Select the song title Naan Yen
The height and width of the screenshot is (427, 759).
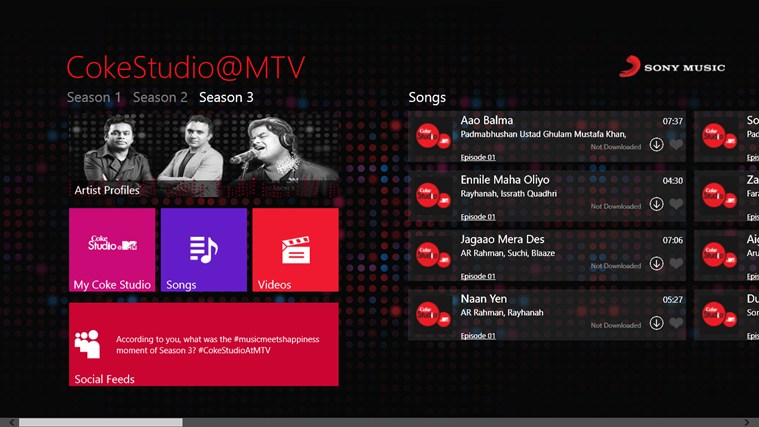pyautogui.click(x=484, y=299)
